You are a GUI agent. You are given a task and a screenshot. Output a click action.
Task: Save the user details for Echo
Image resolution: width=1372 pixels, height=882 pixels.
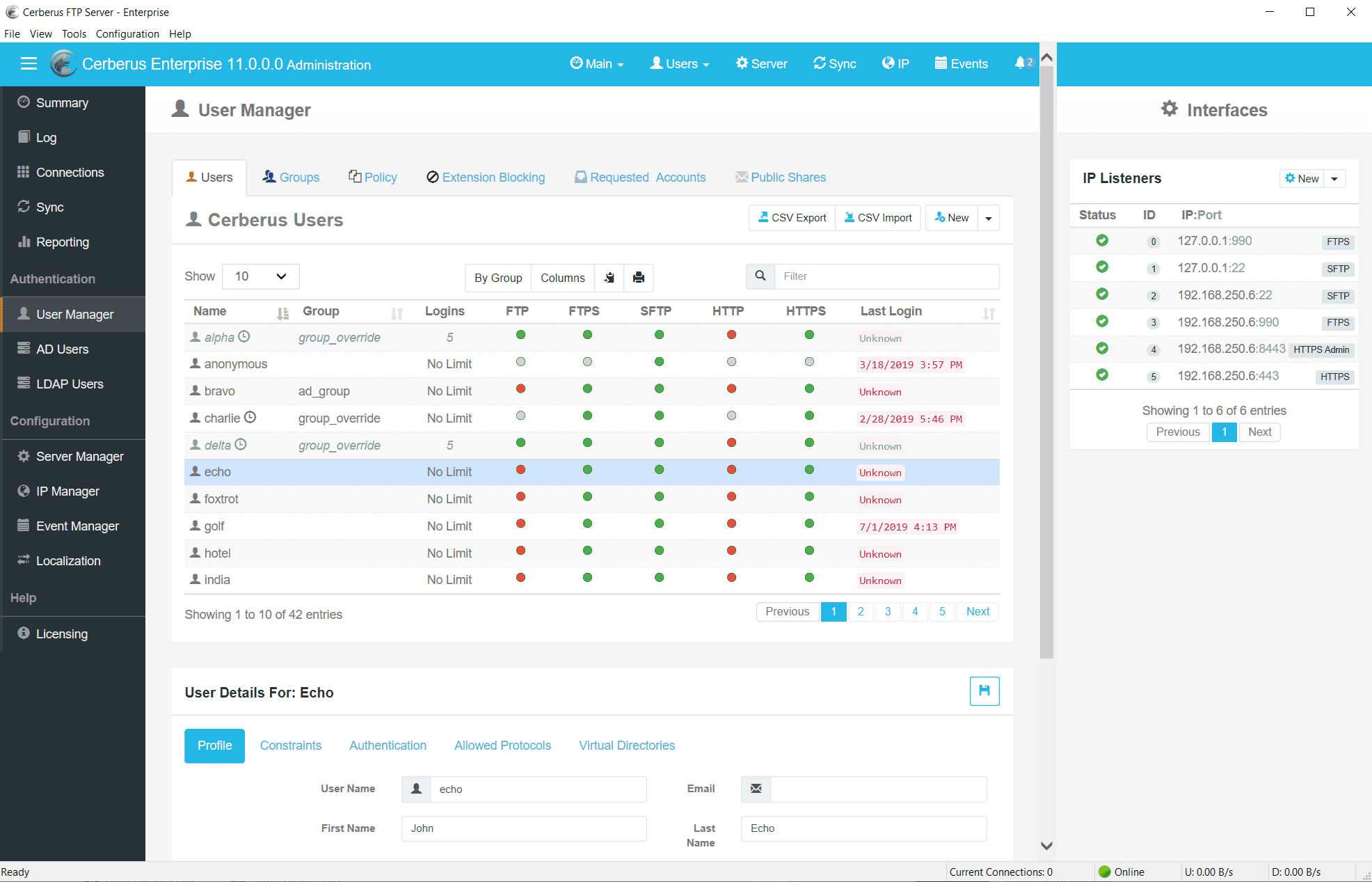tap(984, 691)
